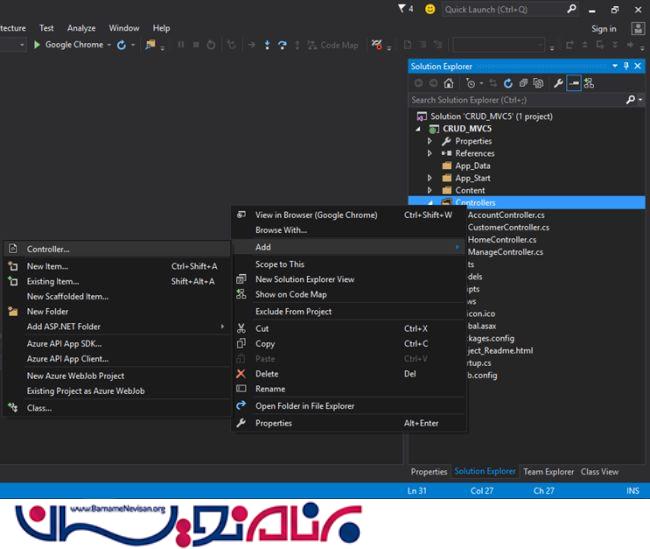The width and height of the screenshot is (650, 549).
Task: Select HomeController.cs in Solution Explorer
Action: (501, 240)
